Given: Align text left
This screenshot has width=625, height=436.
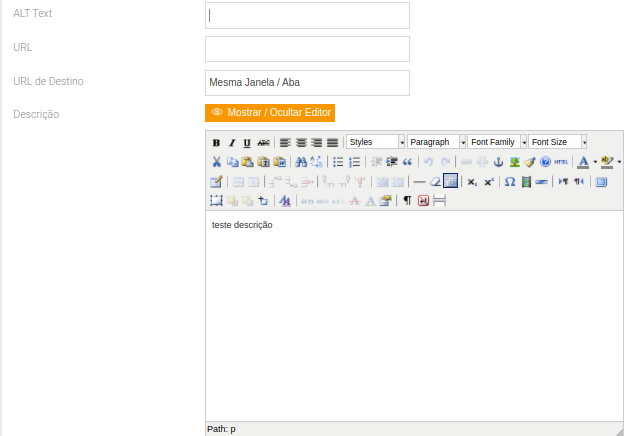Looking at the screenshot, I should pos(285,143).
